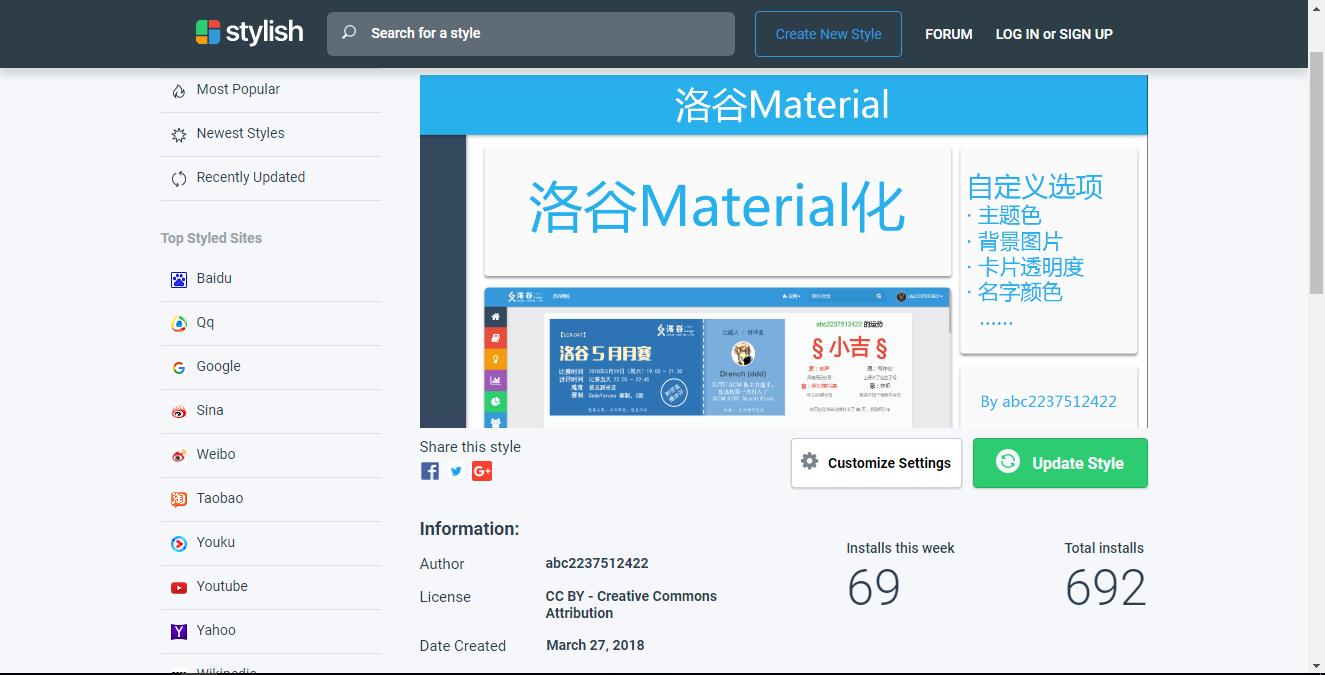Click the Information: heading
The image size is (1325, 675).
[x=469, y=529]
